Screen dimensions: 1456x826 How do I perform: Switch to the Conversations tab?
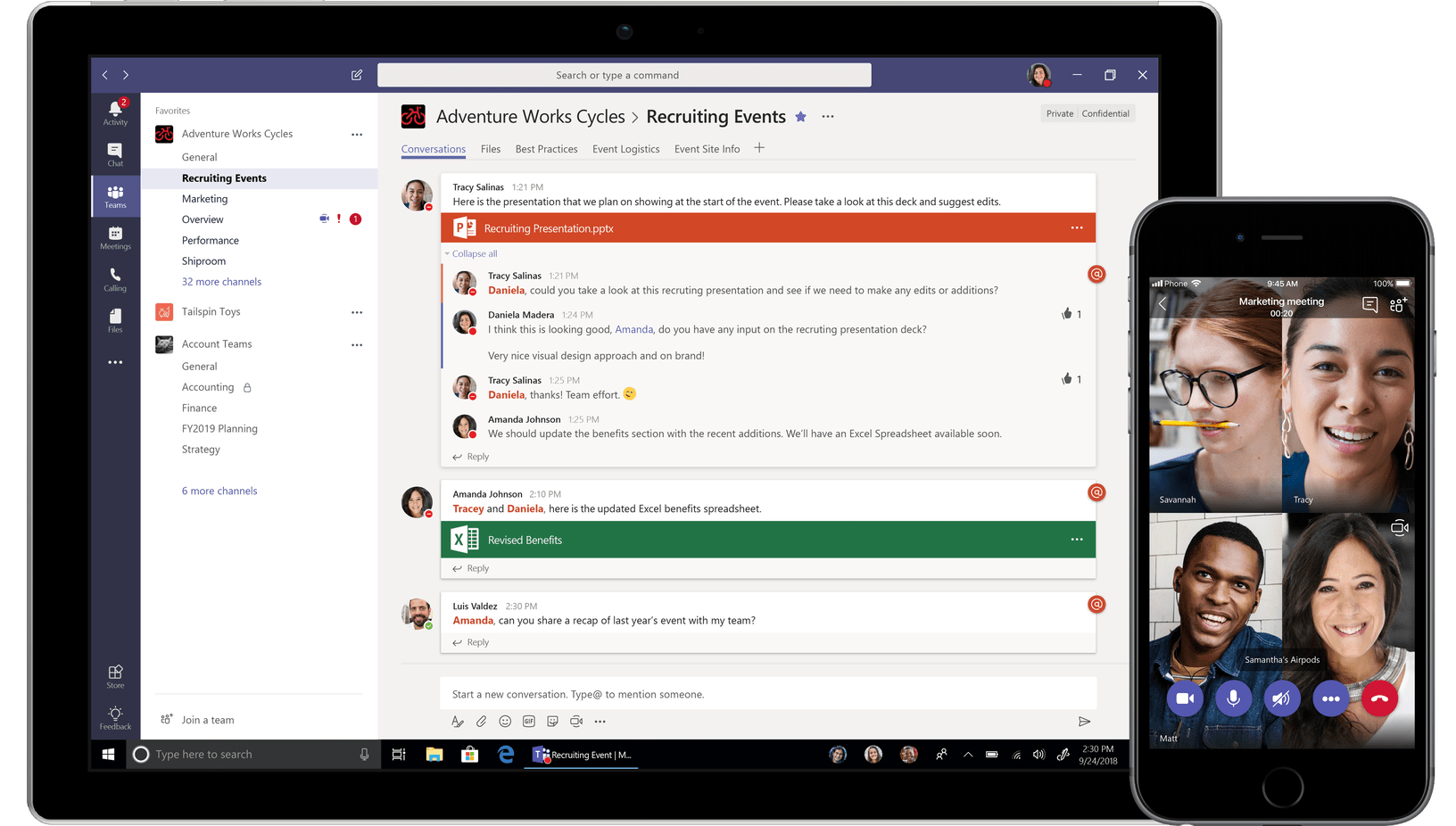[434, 149]
